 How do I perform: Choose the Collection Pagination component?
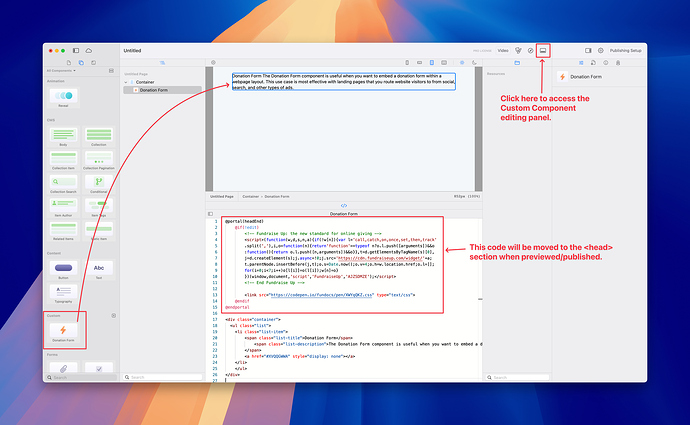tap(99, 160)
